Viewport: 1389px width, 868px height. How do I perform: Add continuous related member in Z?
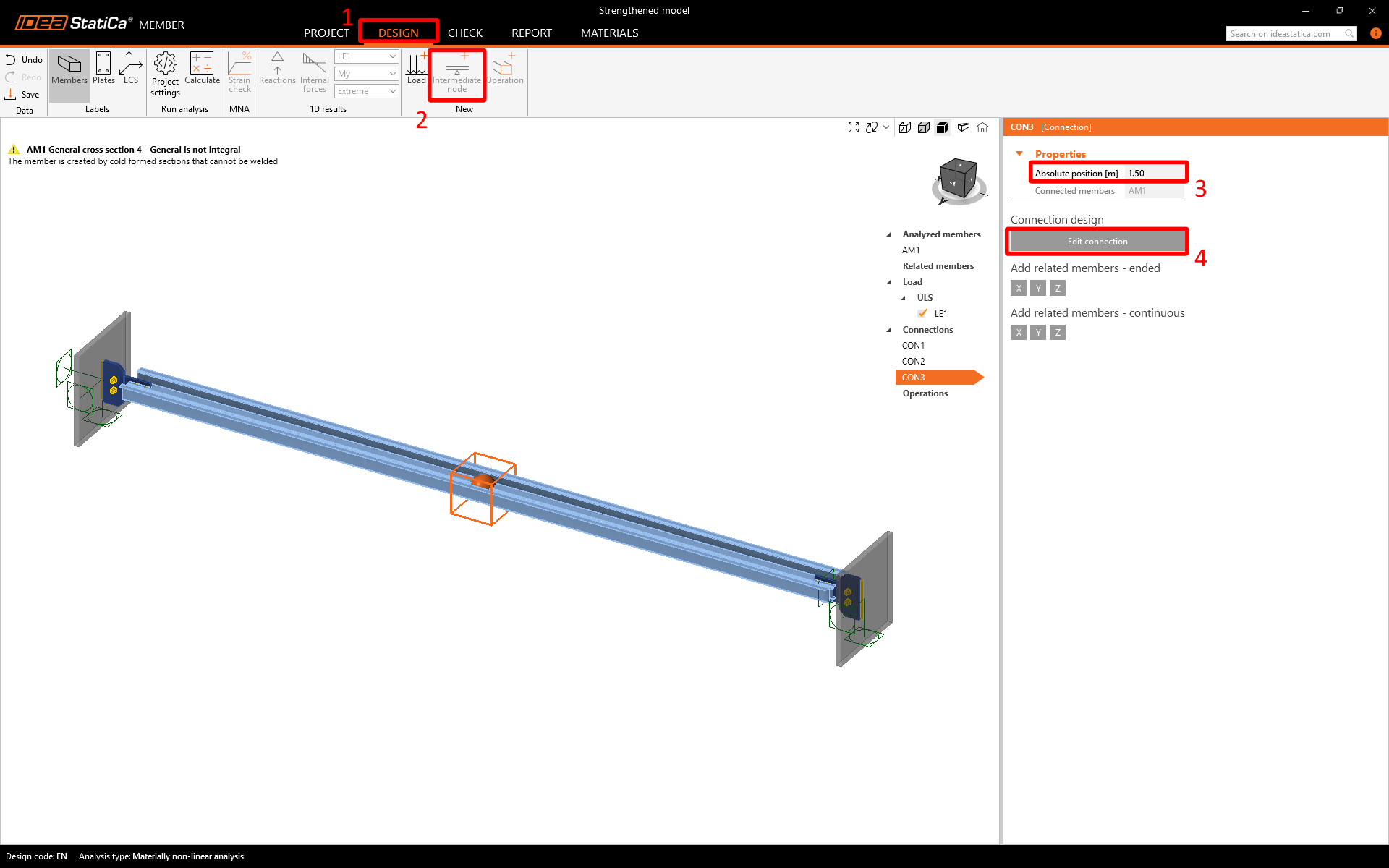tap(1058, 332)
